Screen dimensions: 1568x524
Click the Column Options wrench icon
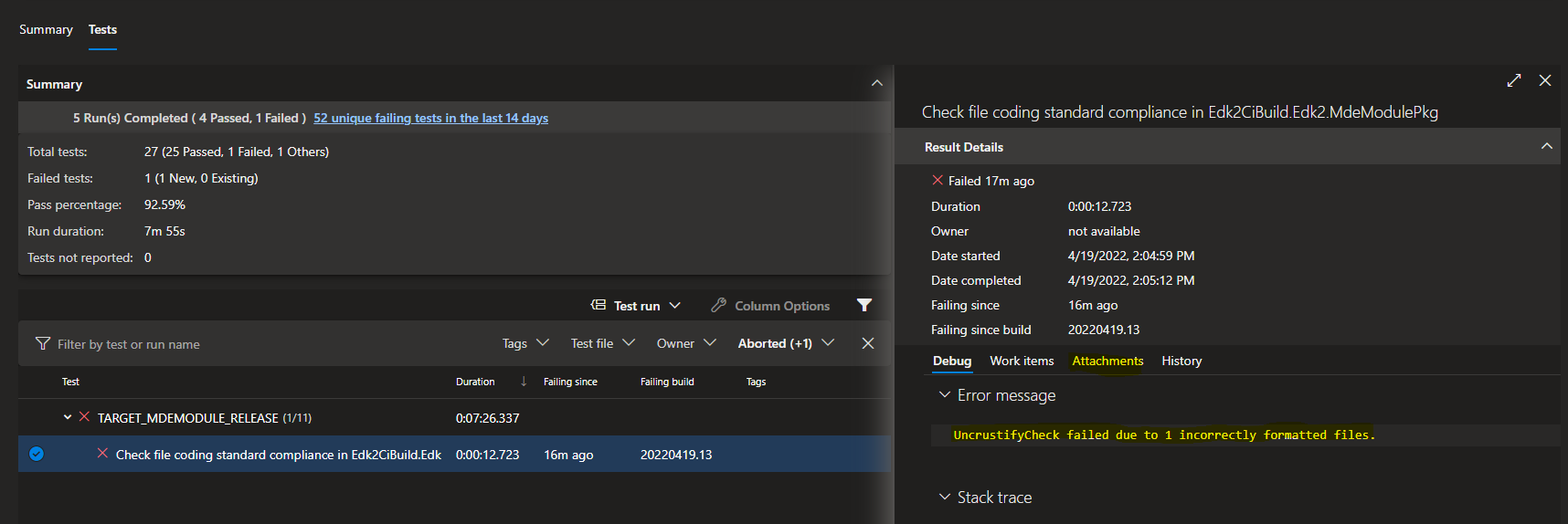click(719, 306)
